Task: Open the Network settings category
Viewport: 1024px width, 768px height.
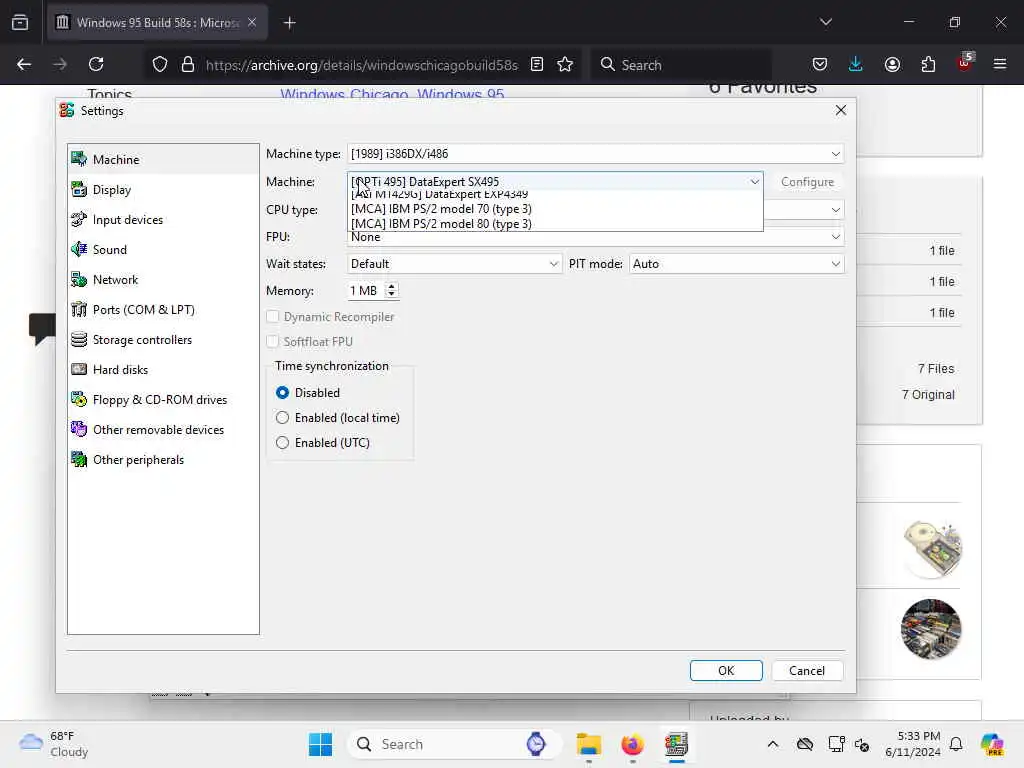Action: click(x=163, y=280)
